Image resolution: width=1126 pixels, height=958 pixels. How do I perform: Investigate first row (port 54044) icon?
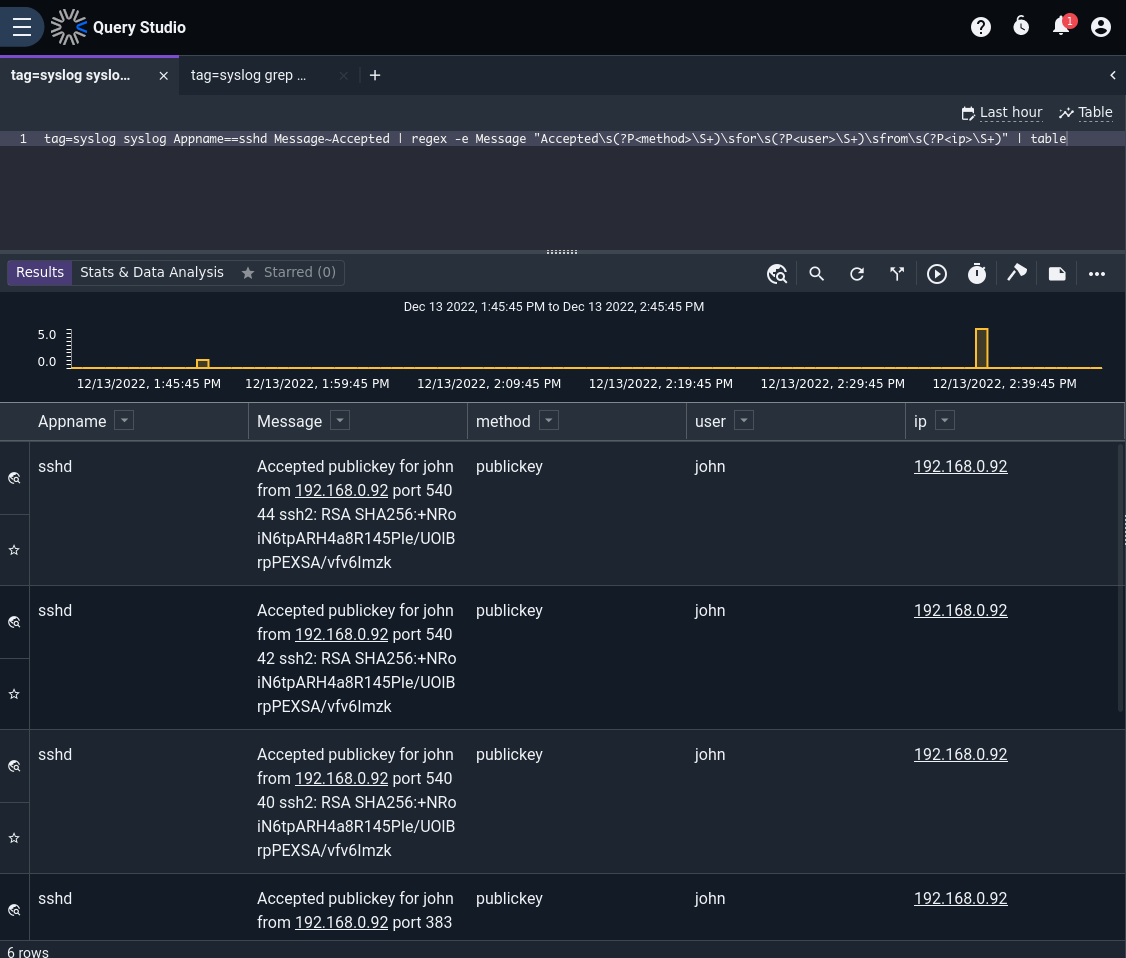click(x=14, y=478)
